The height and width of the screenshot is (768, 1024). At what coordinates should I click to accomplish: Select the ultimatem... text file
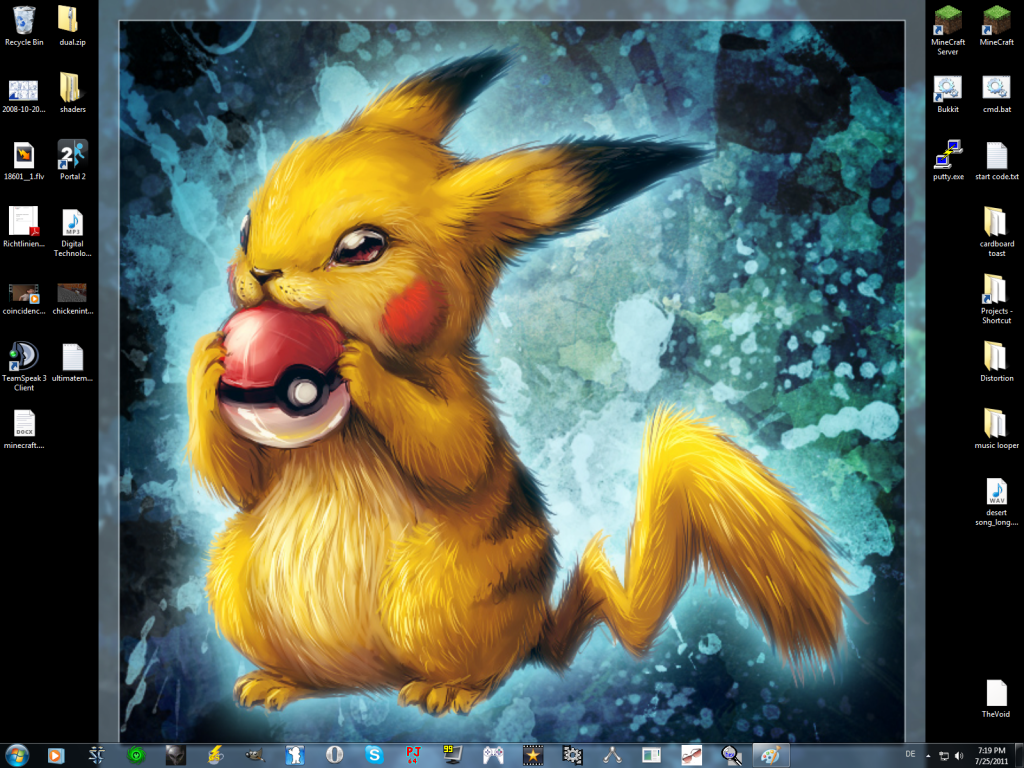point(72,362)
